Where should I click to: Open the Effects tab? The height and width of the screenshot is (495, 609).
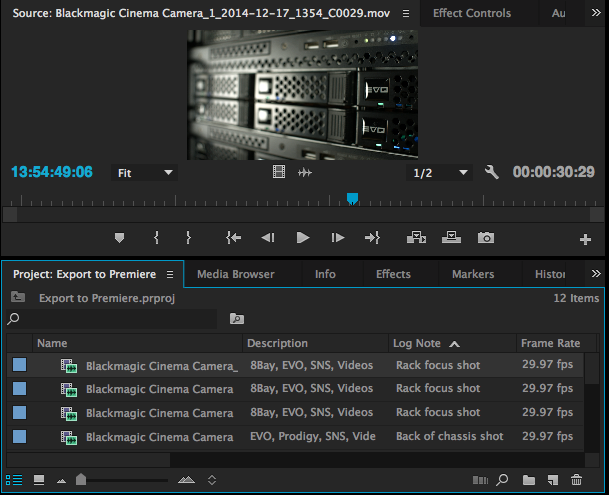[x=393, y=274]
